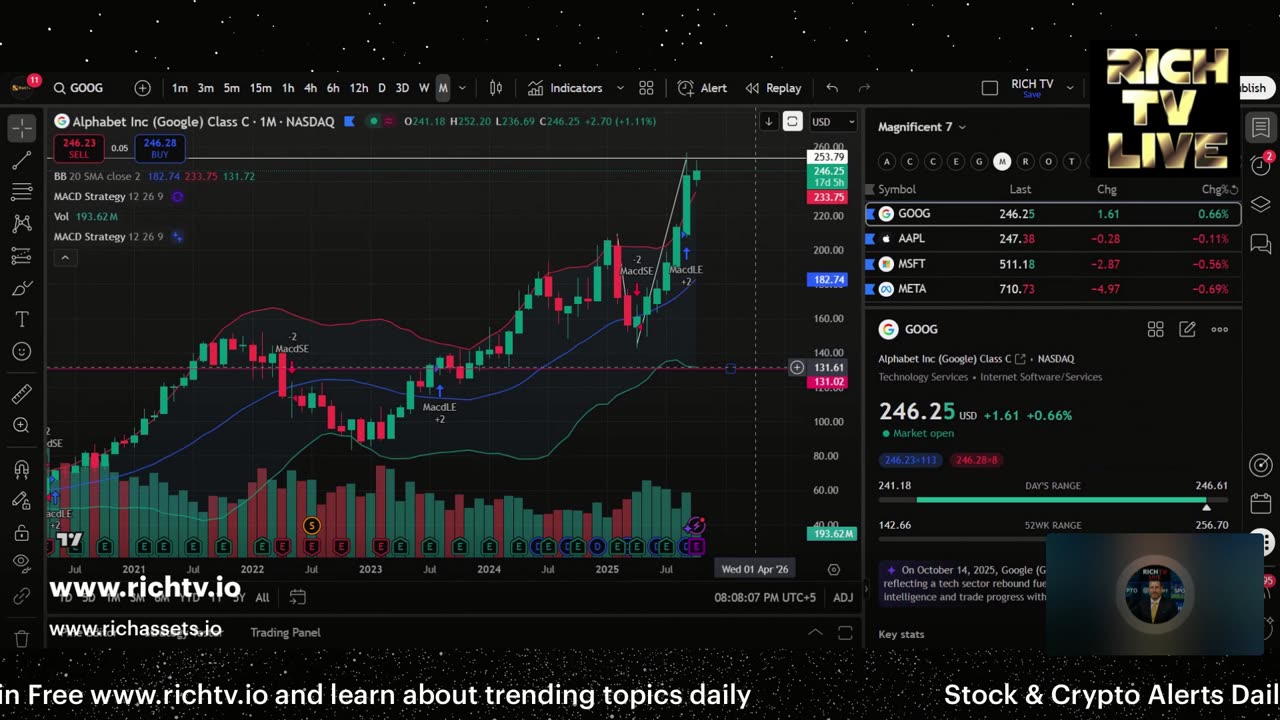Choose the A color flag list
Screen dimensions: 1280x720
[x=886, y=161]
